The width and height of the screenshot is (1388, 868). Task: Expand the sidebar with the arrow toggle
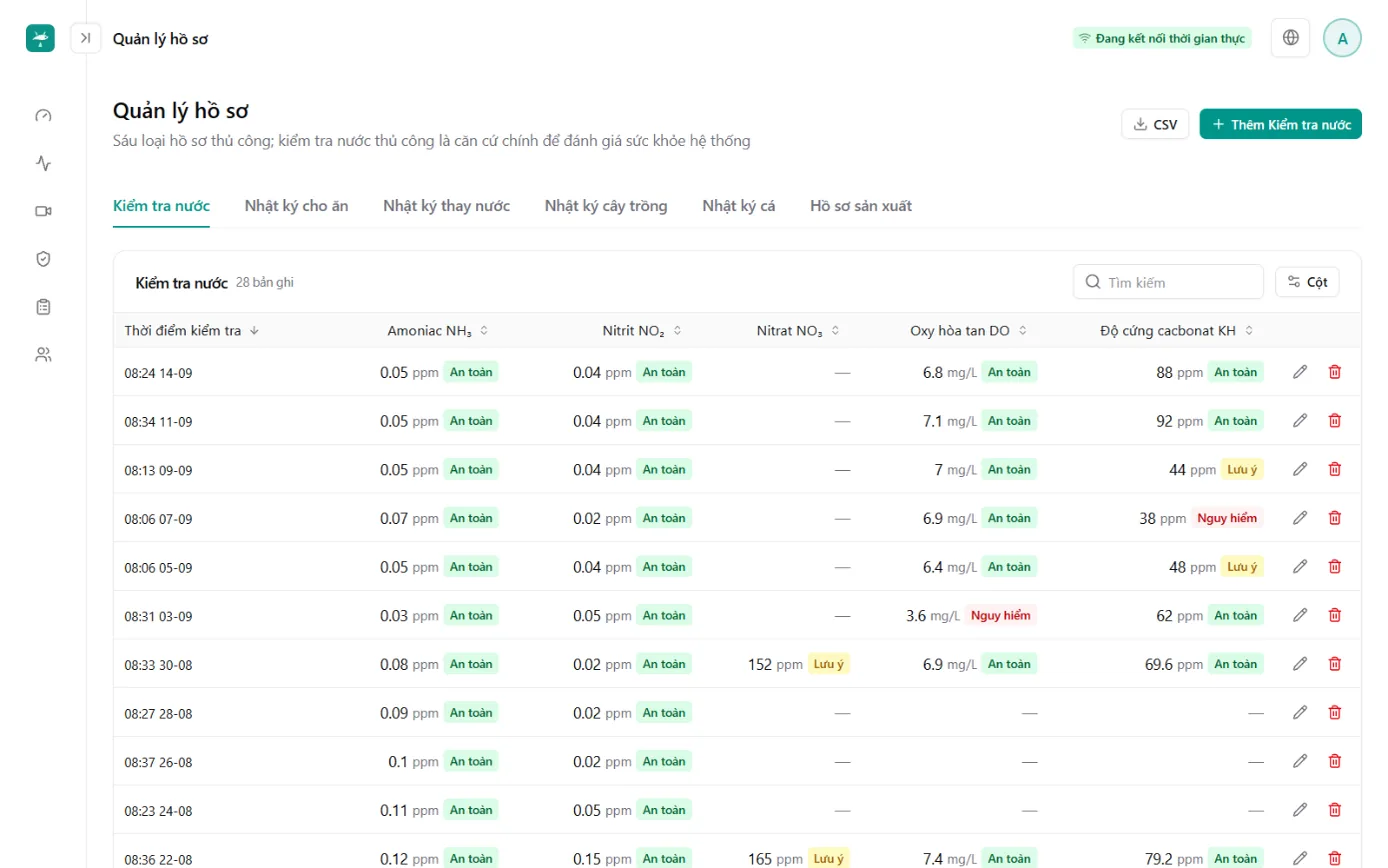(86, 38)
